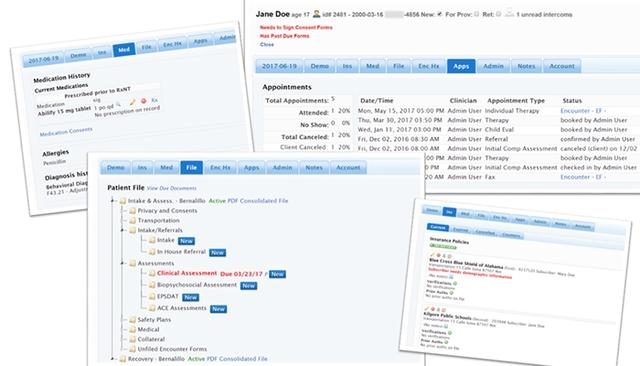Open Consolidated File link for Intake & Assess.

pos(264,201)
